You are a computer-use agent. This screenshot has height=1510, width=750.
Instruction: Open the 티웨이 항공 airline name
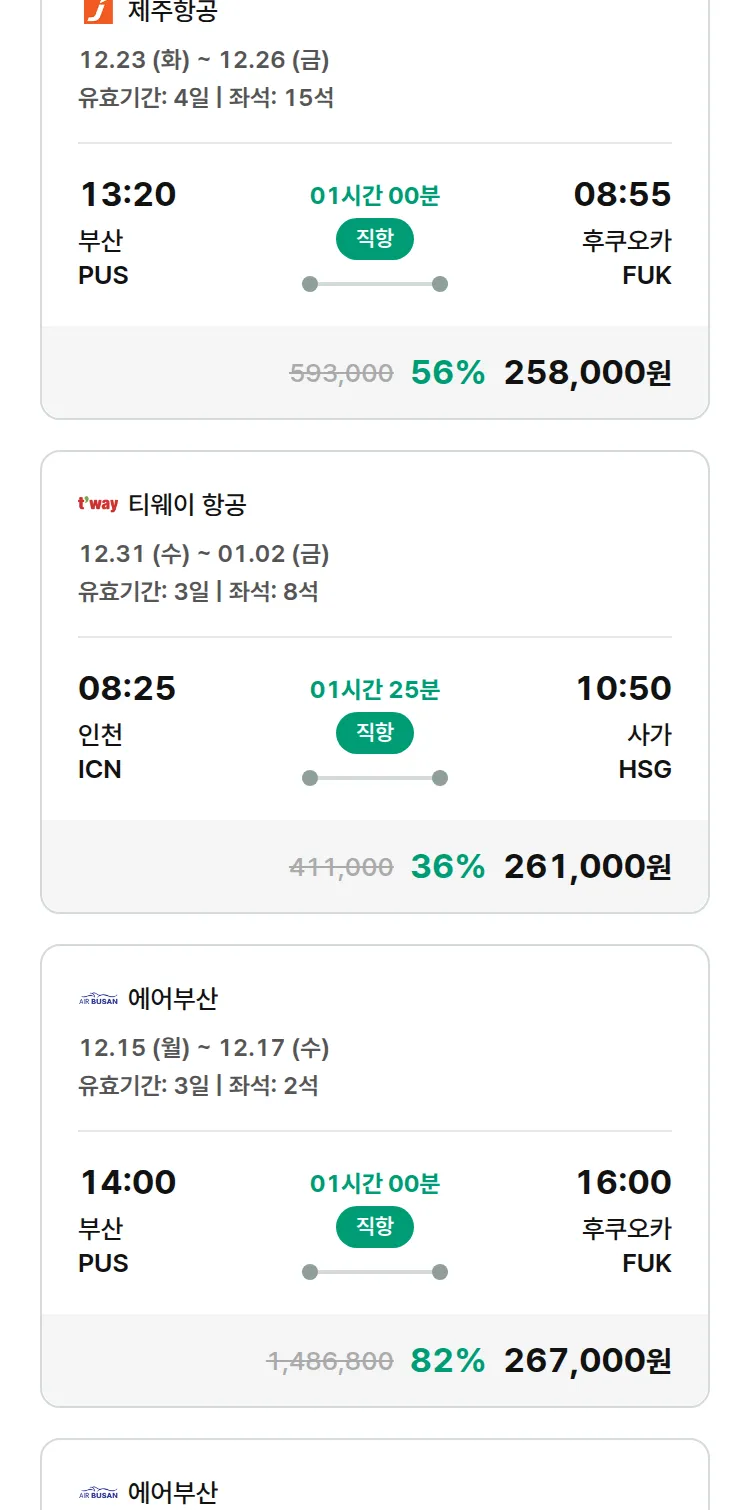click(187, 504)
